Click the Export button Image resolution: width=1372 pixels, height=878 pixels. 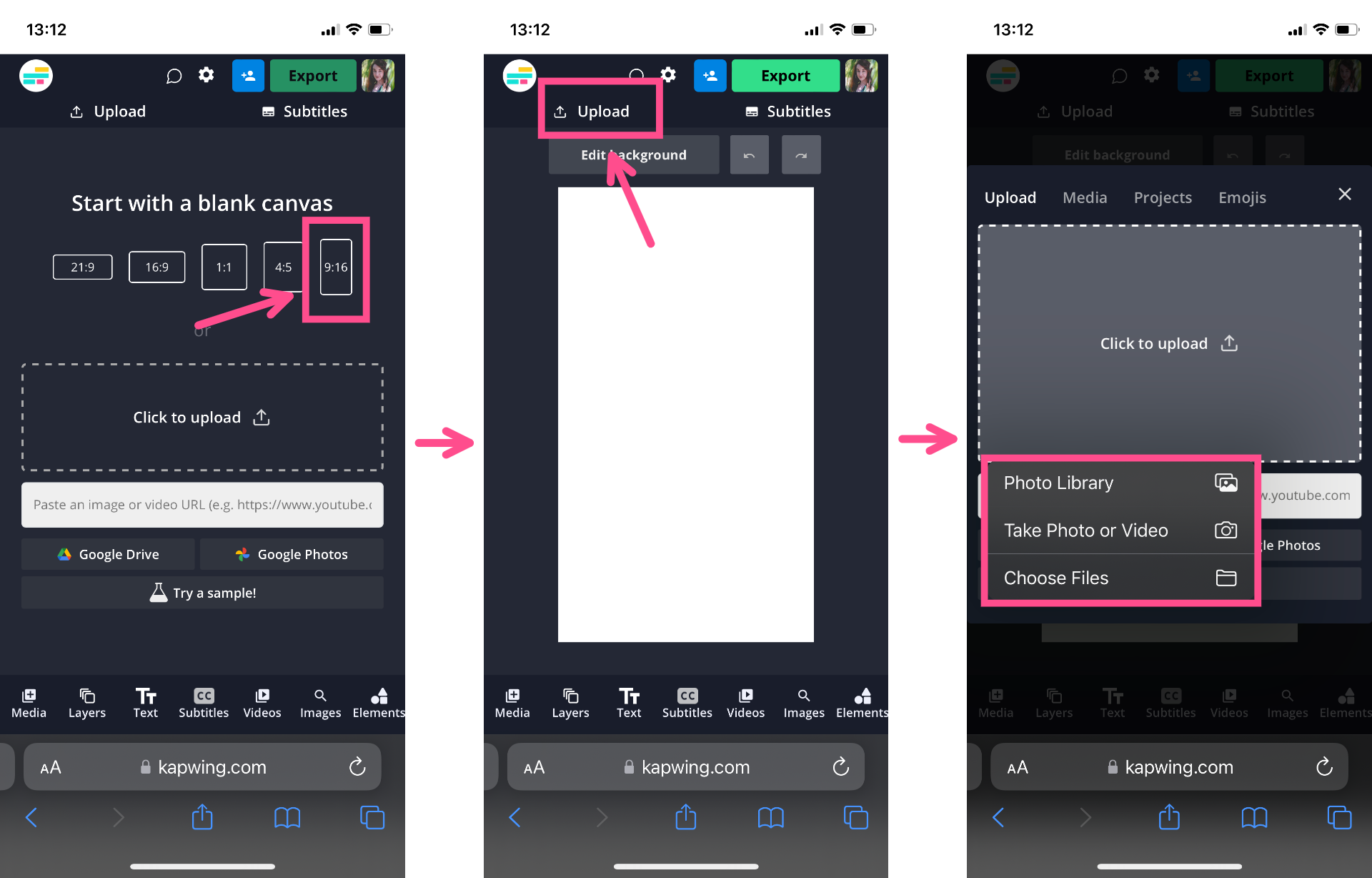313,75
